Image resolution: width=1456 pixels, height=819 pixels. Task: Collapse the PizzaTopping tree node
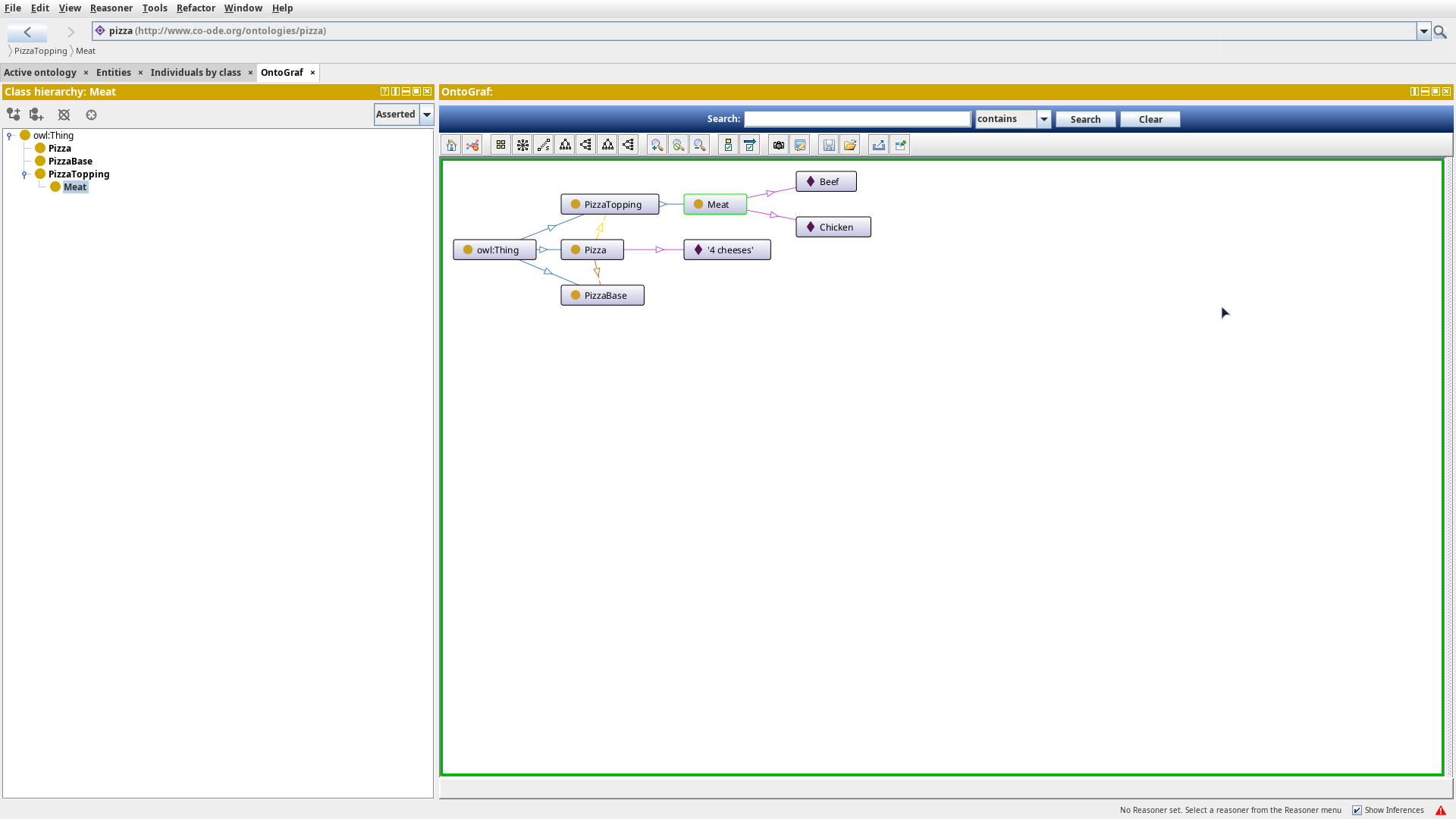coord(24,174)
